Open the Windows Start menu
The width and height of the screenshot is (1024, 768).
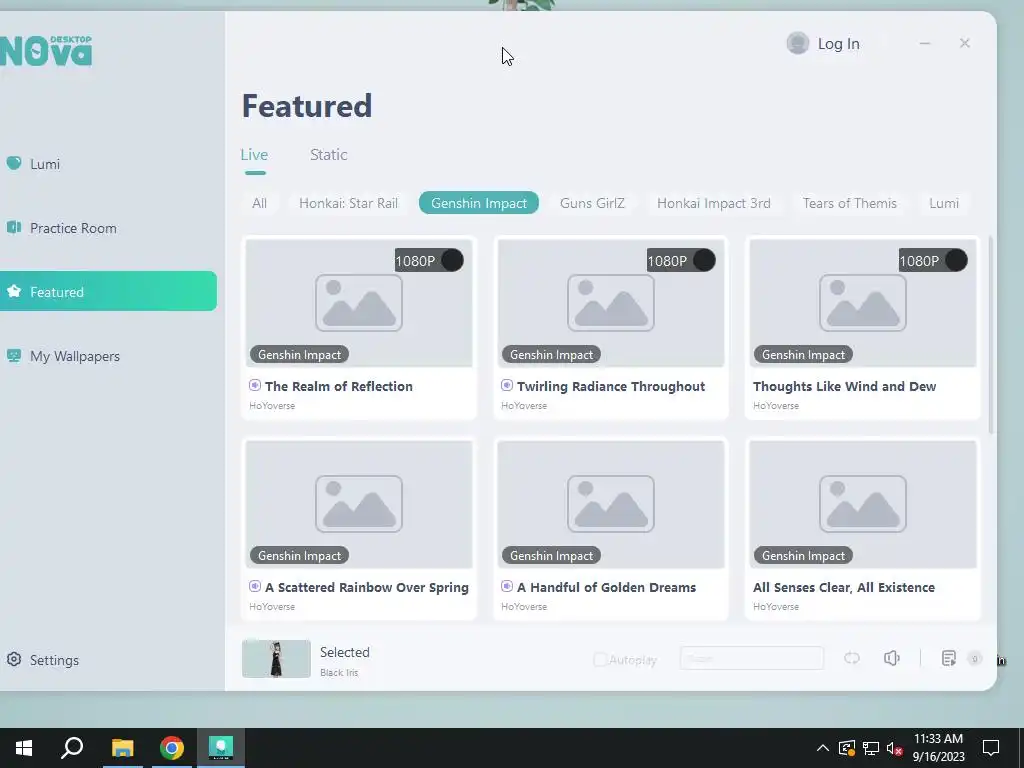(x=24, y=748)
